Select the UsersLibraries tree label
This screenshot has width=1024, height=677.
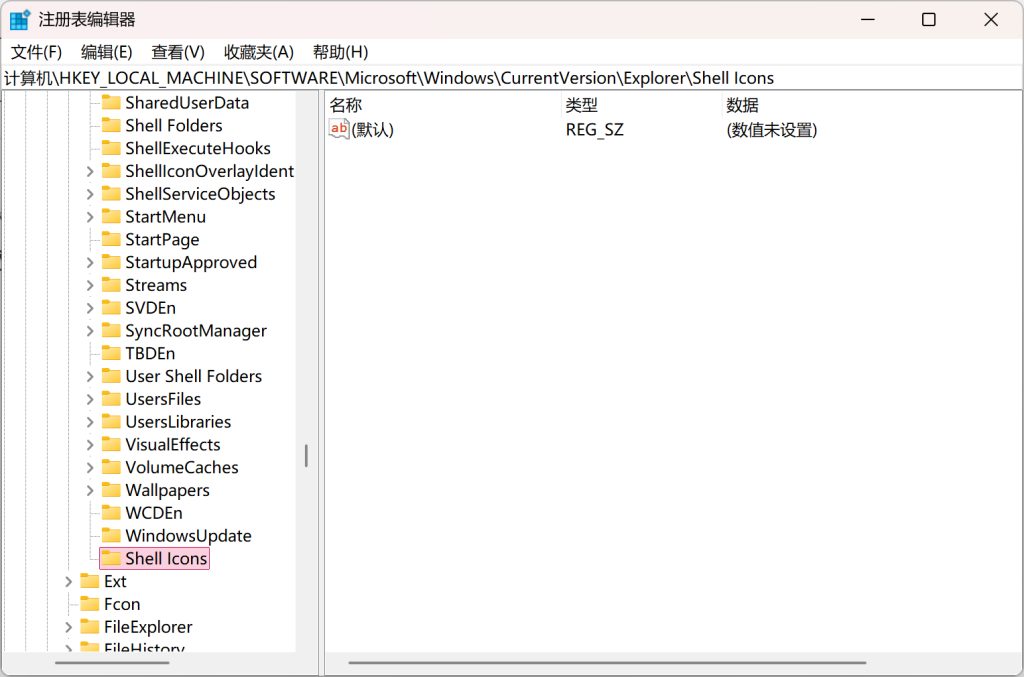coord(178,422)
